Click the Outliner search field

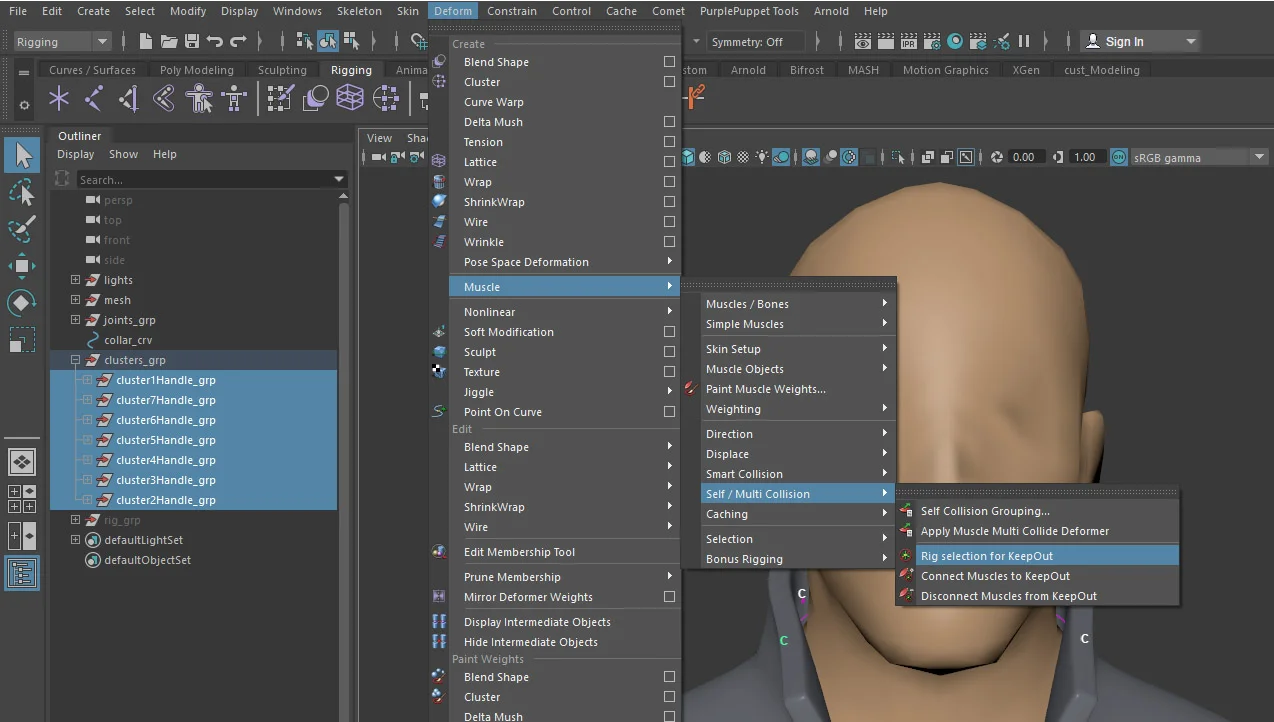(205, 180)
